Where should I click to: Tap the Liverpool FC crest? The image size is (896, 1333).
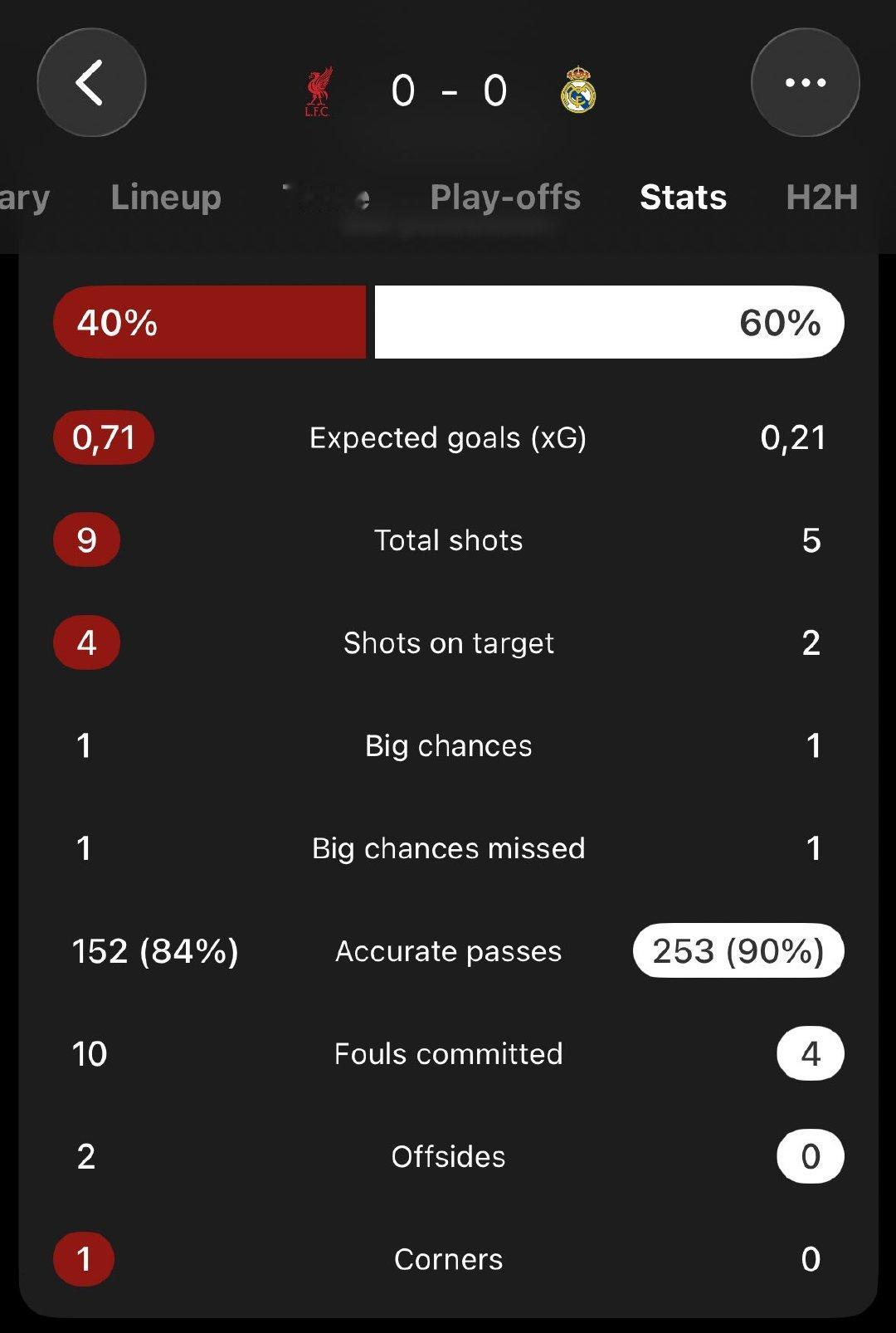[318, 91]
